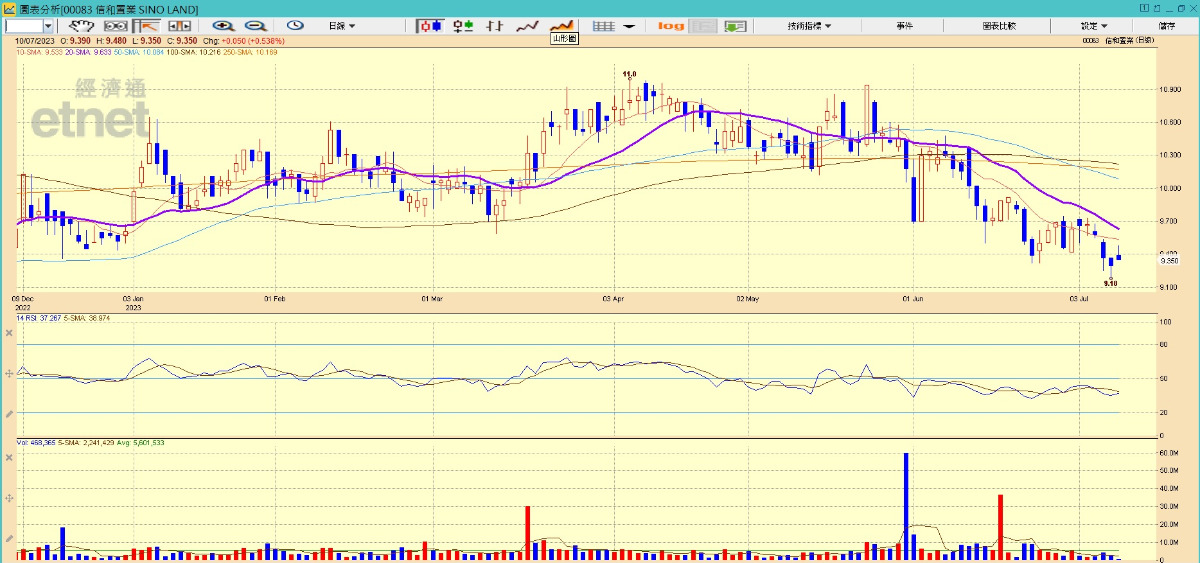Open the 技術指標 indicators dropdown
Screen dimensions: 1200x563
(809, 25)
